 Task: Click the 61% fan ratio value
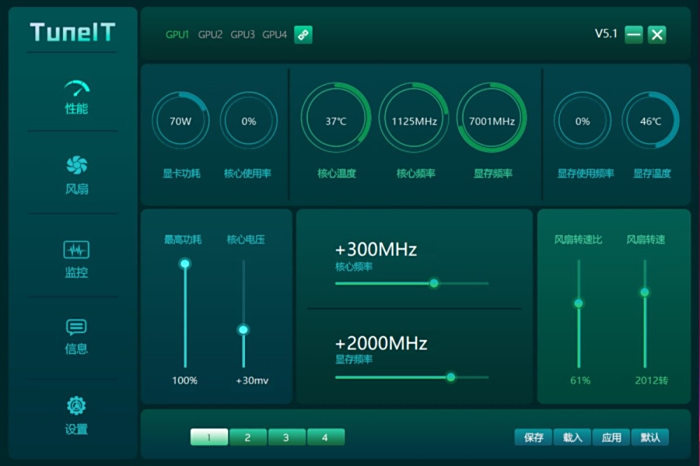(580, 380)
